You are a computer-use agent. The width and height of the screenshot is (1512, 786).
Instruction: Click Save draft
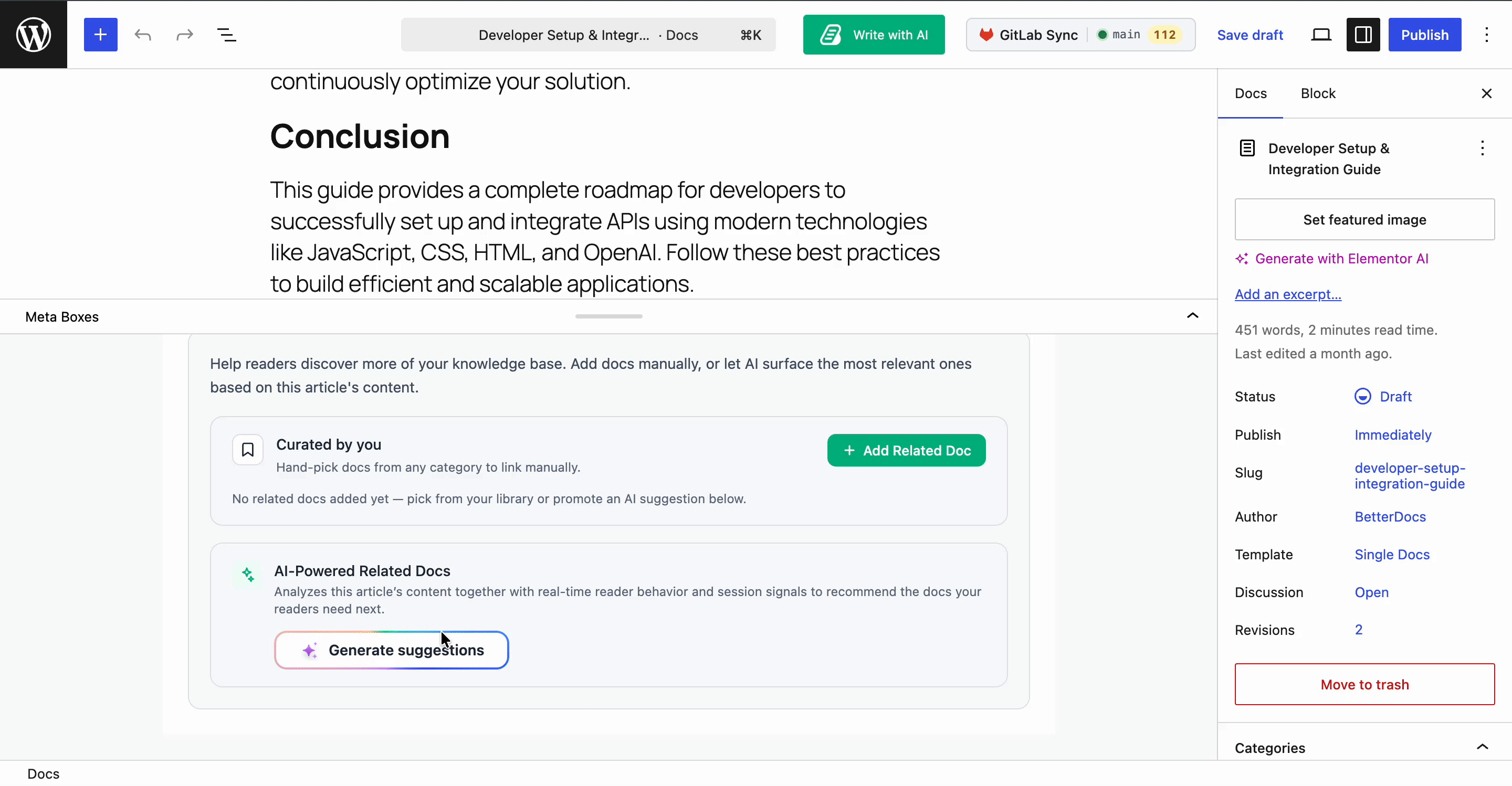coord(1249,35)
